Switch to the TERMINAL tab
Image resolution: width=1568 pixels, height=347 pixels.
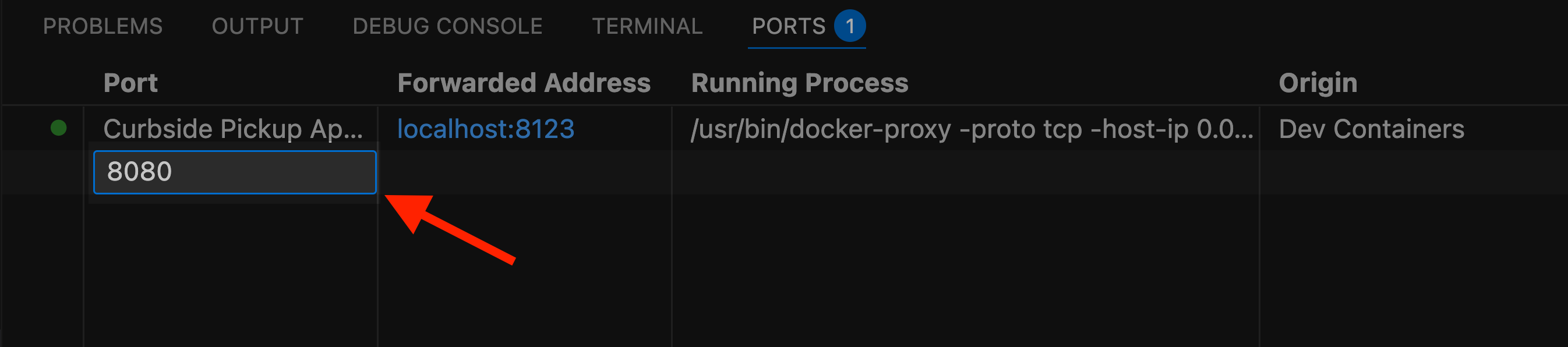(x=647, y=26)
